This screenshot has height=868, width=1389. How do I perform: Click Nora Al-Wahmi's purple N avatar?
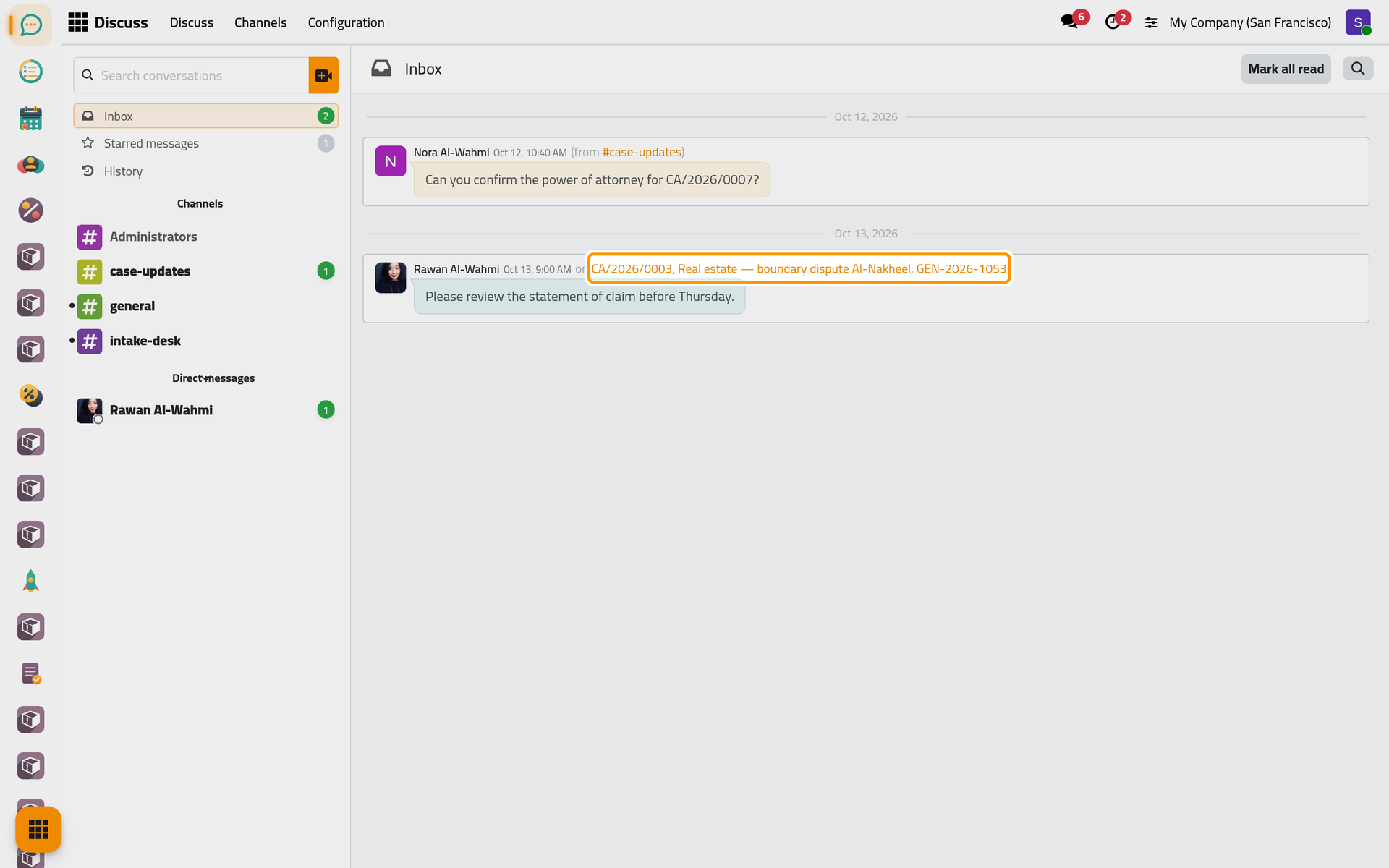tap(390, 161)
